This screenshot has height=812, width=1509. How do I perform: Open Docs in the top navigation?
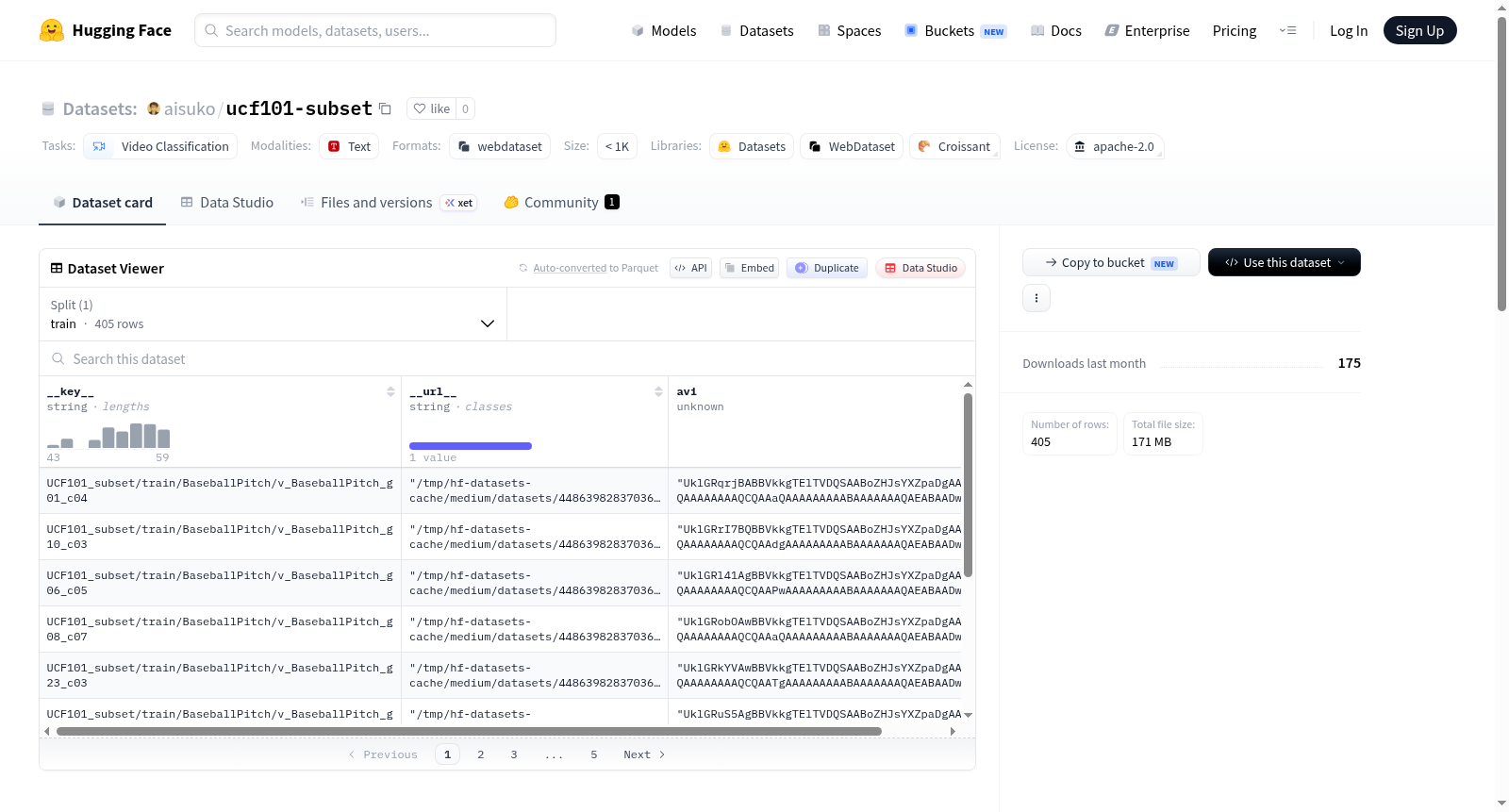[x=1056, y=30]
